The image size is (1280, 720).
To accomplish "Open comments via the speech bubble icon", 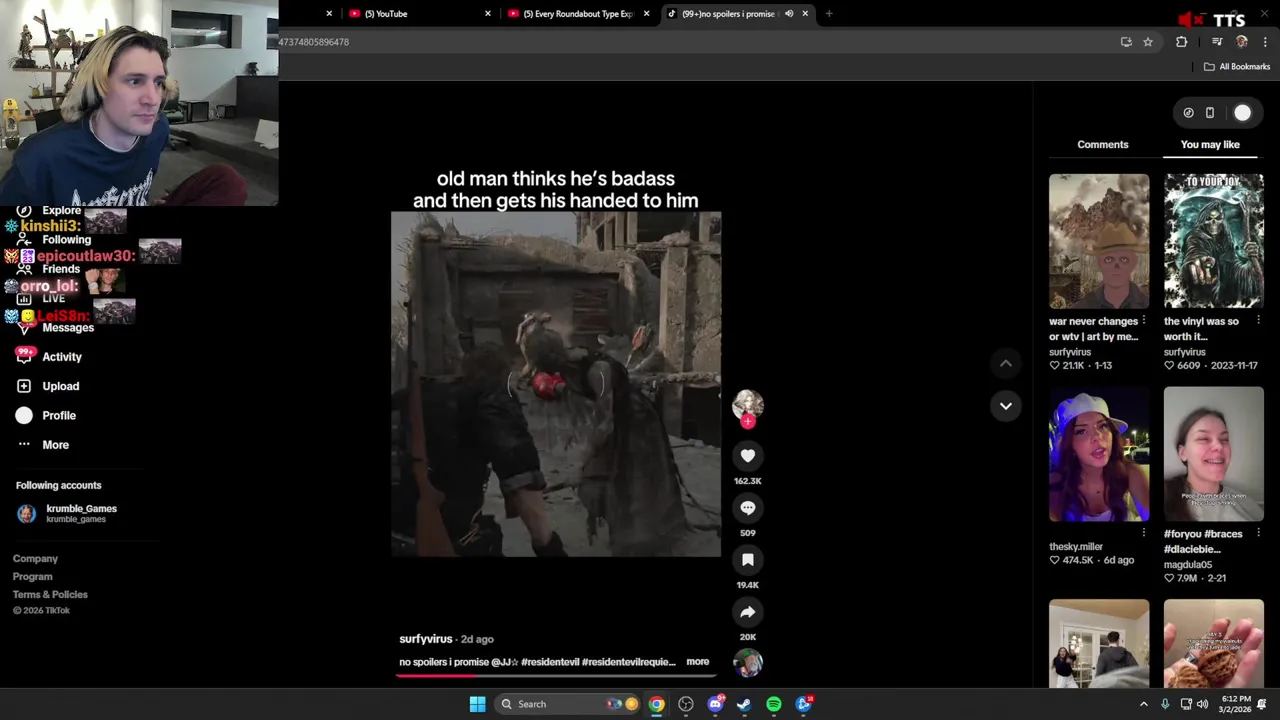I will tap(747, 508).
